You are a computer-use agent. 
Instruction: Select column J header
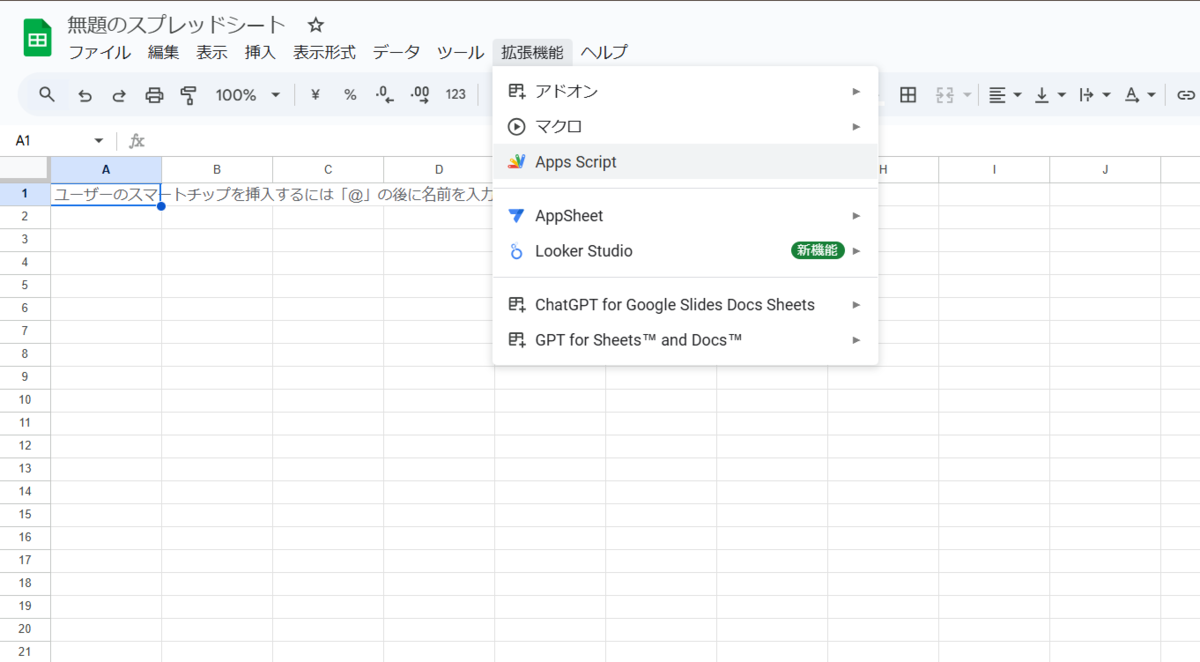[x=1105, y=169]
